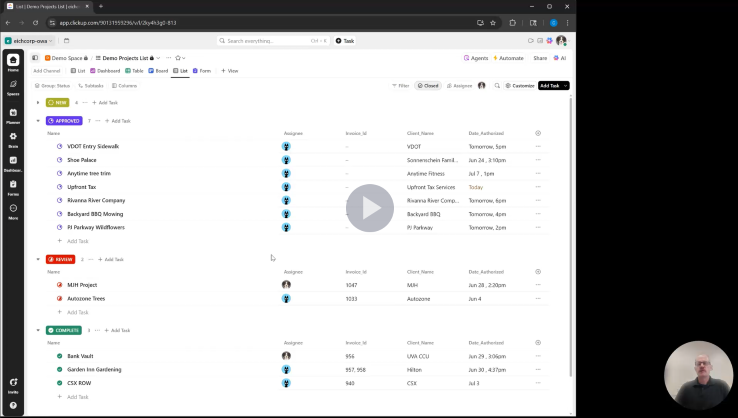The height and width of the screenshot is (418, 738).
Task: Mark Bank Vault task status circle
Action: click(60, 356)
